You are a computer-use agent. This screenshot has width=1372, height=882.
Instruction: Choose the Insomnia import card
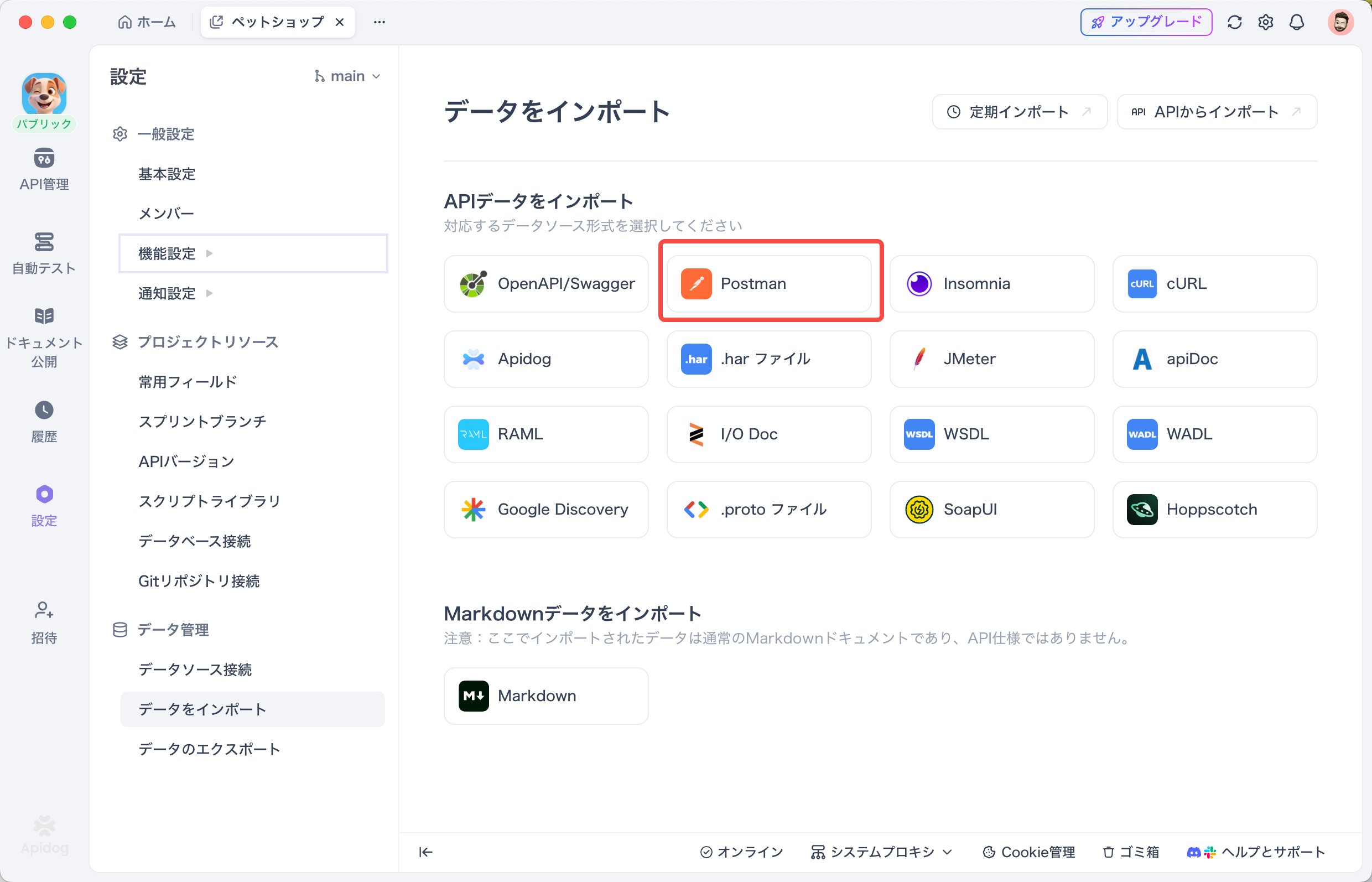[x=991, y=283]
